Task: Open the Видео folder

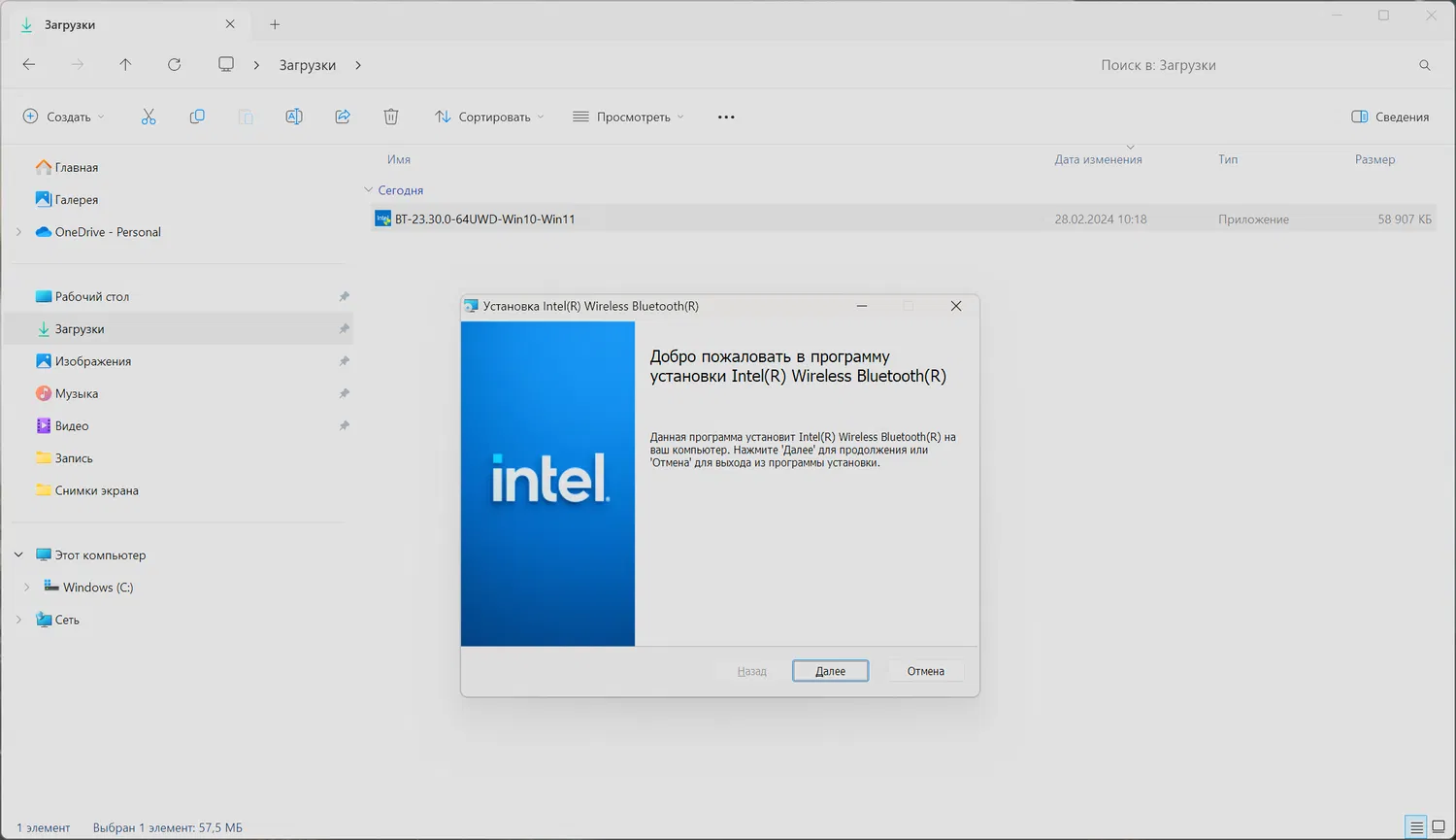Action: pos(72,426)
